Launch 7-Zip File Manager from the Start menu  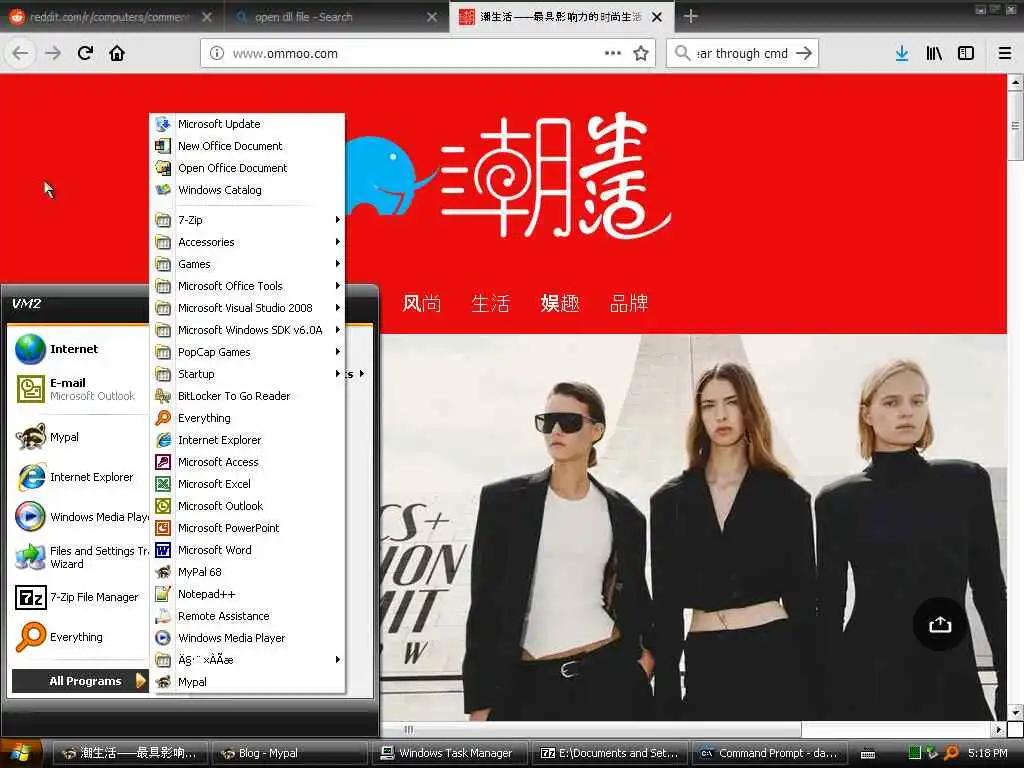point(80,598)
